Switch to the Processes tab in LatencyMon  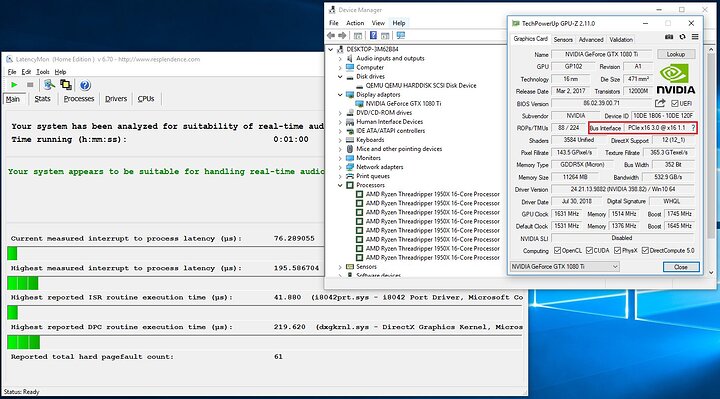pos(79,99)
